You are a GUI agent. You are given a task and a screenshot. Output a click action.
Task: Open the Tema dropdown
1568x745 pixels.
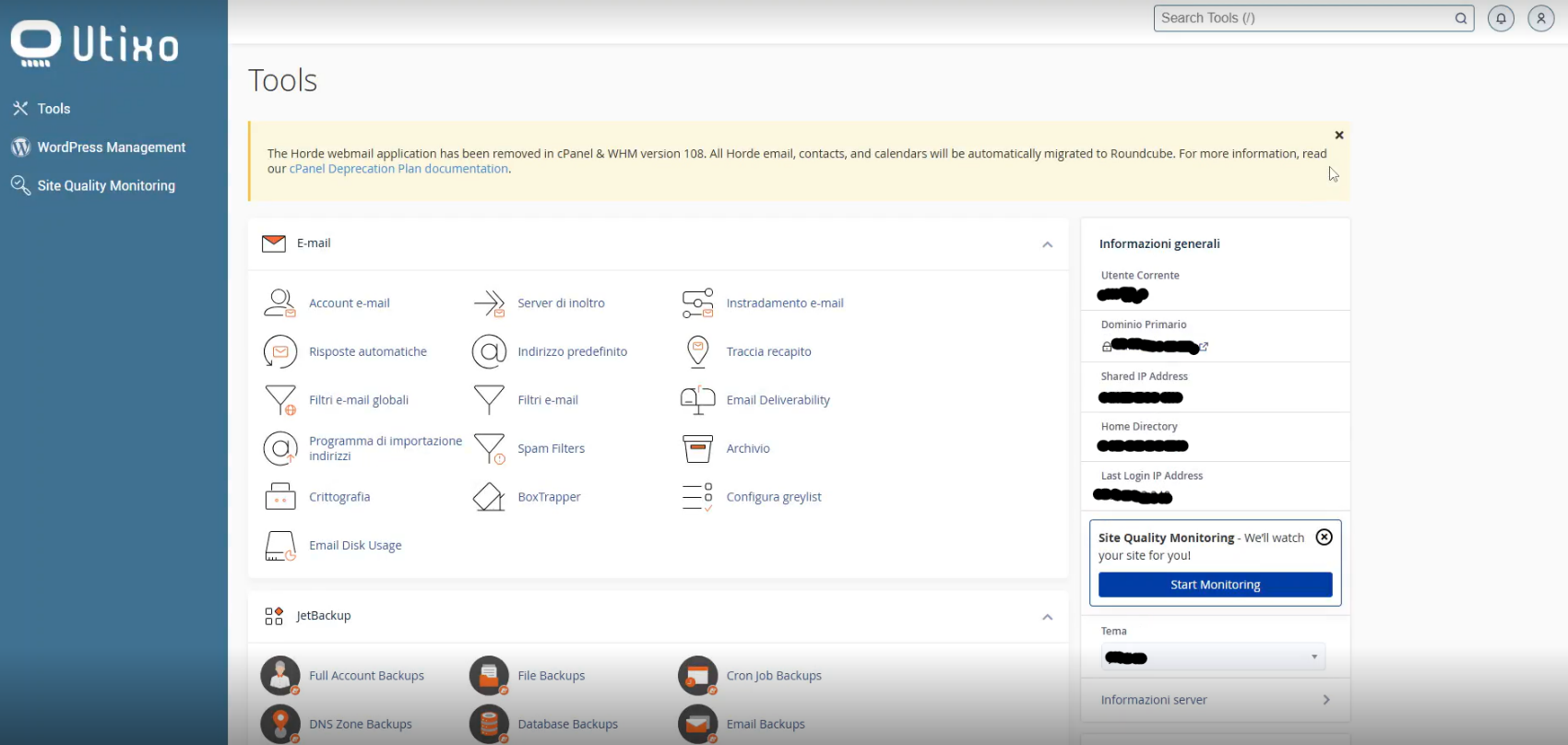[1213, 657]
